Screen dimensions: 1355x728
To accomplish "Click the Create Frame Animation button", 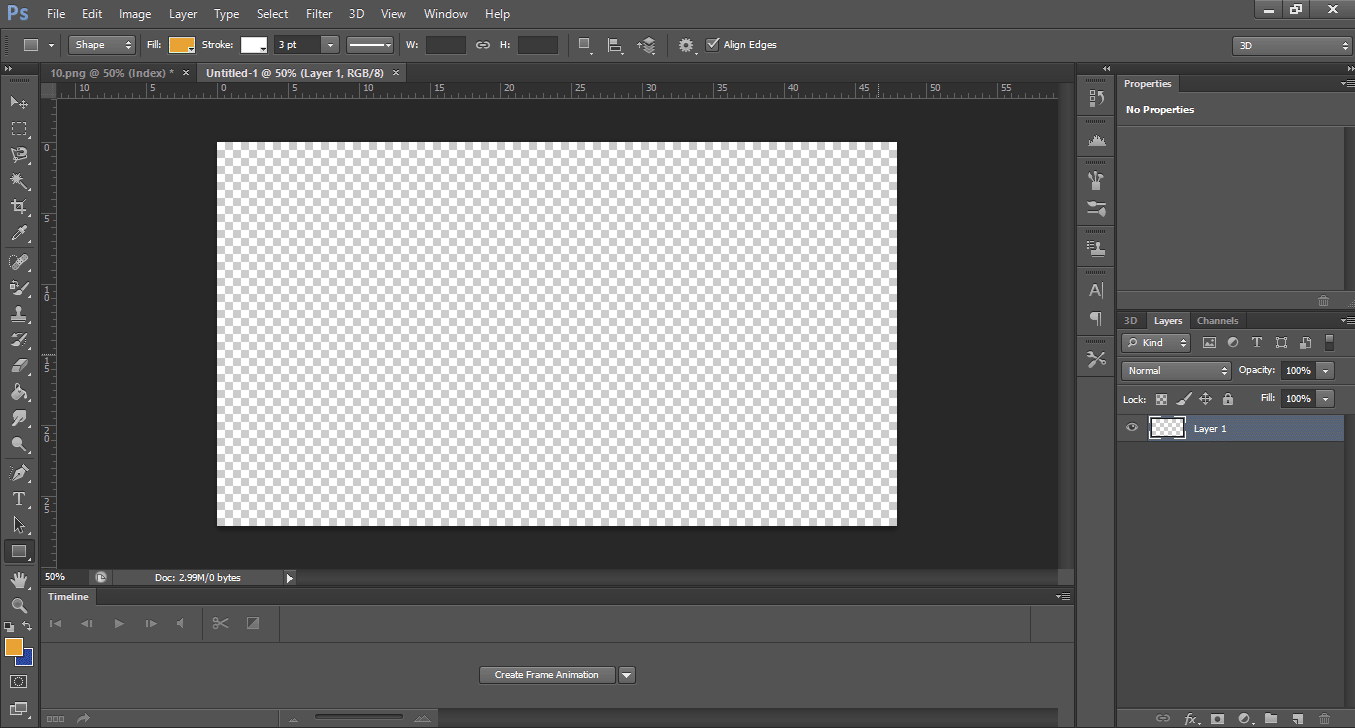I will (547, 675).
